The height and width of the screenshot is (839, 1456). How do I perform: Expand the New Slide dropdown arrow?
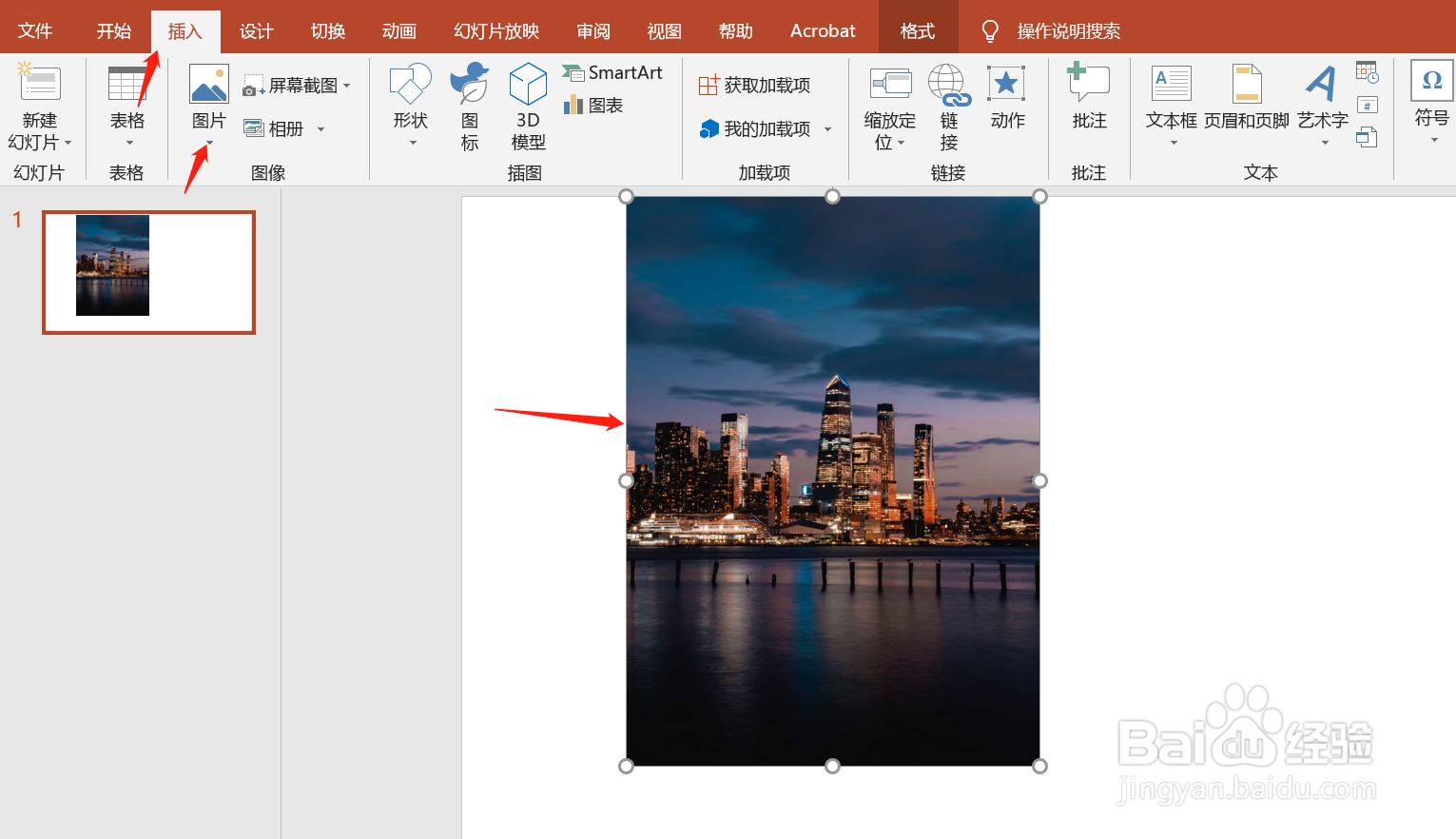pyautogui.click(x=68, y=143)
